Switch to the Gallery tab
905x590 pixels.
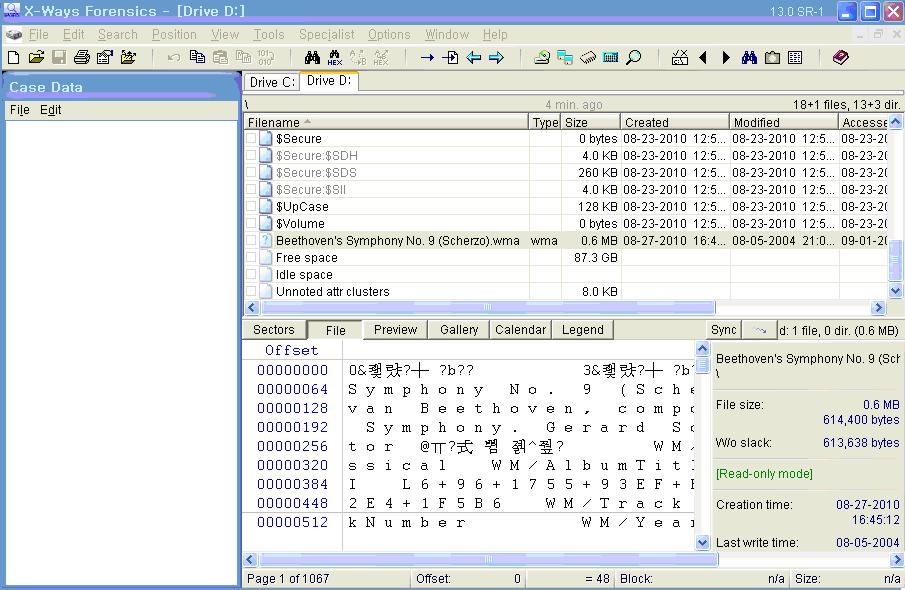tap(459, 330)
